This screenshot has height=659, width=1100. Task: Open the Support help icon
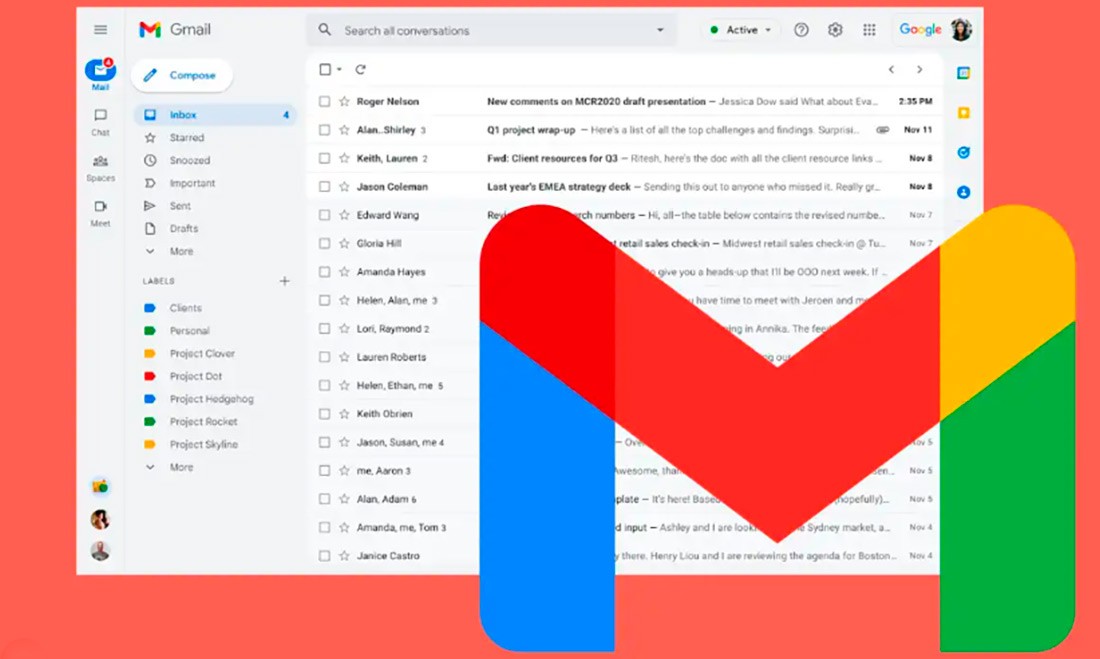click(801, 30)
